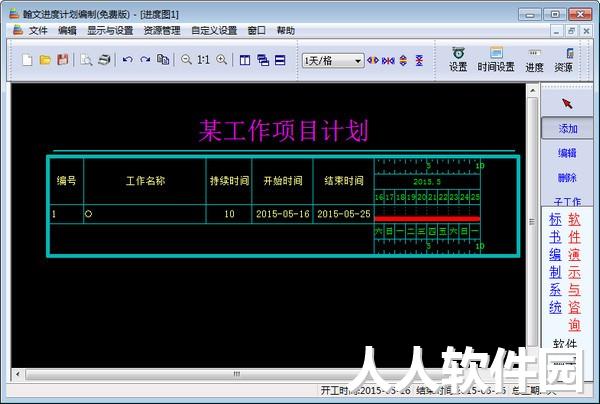This screenshot has height=404, width=600.
Task: Open a file using the folder icon
Action: (x=45, y=60)
